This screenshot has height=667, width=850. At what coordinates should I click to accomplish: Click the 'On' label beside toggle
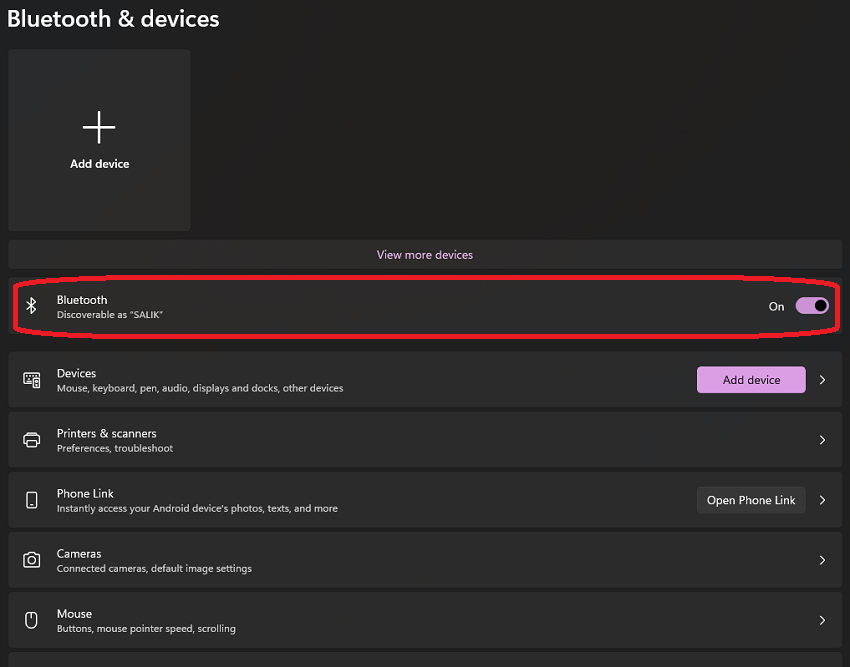(776, 306)
